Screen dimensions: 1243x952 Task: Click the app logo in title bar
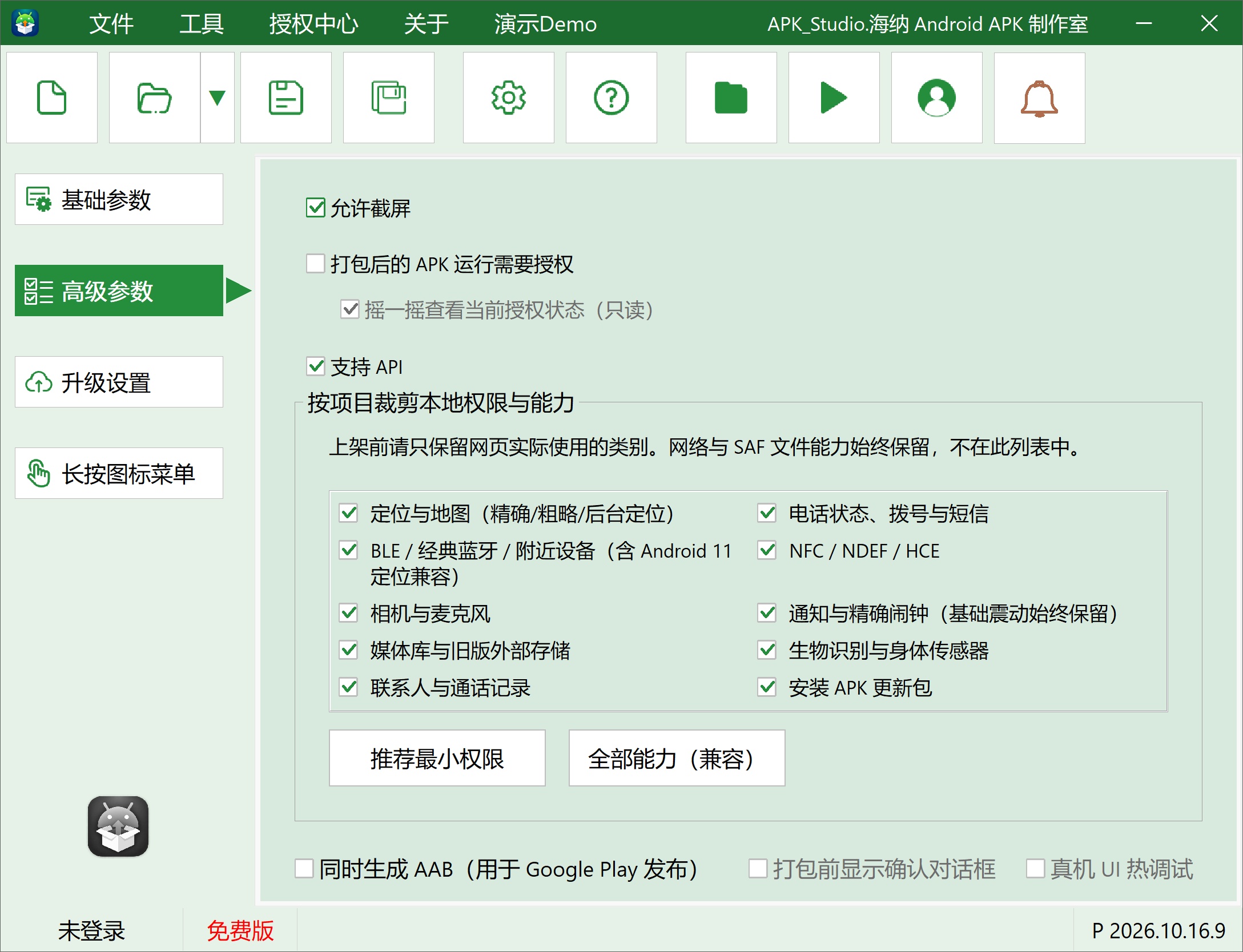coord(25,23)
